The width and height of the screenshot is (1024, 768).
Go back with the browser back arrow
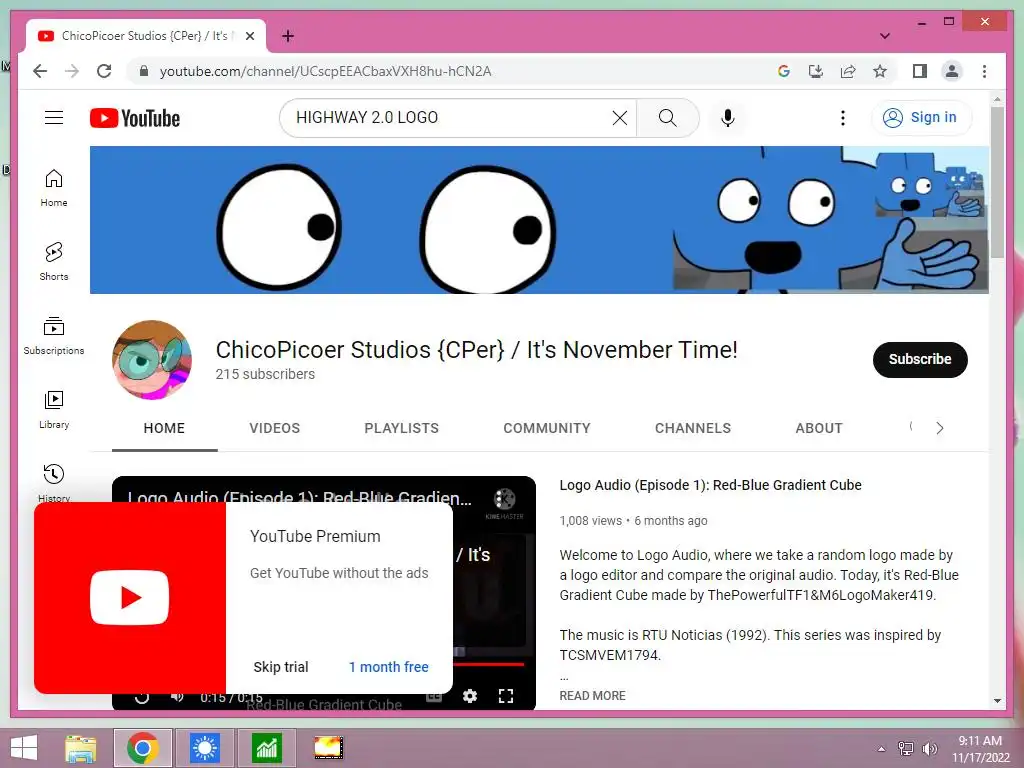tap(40, 71)
